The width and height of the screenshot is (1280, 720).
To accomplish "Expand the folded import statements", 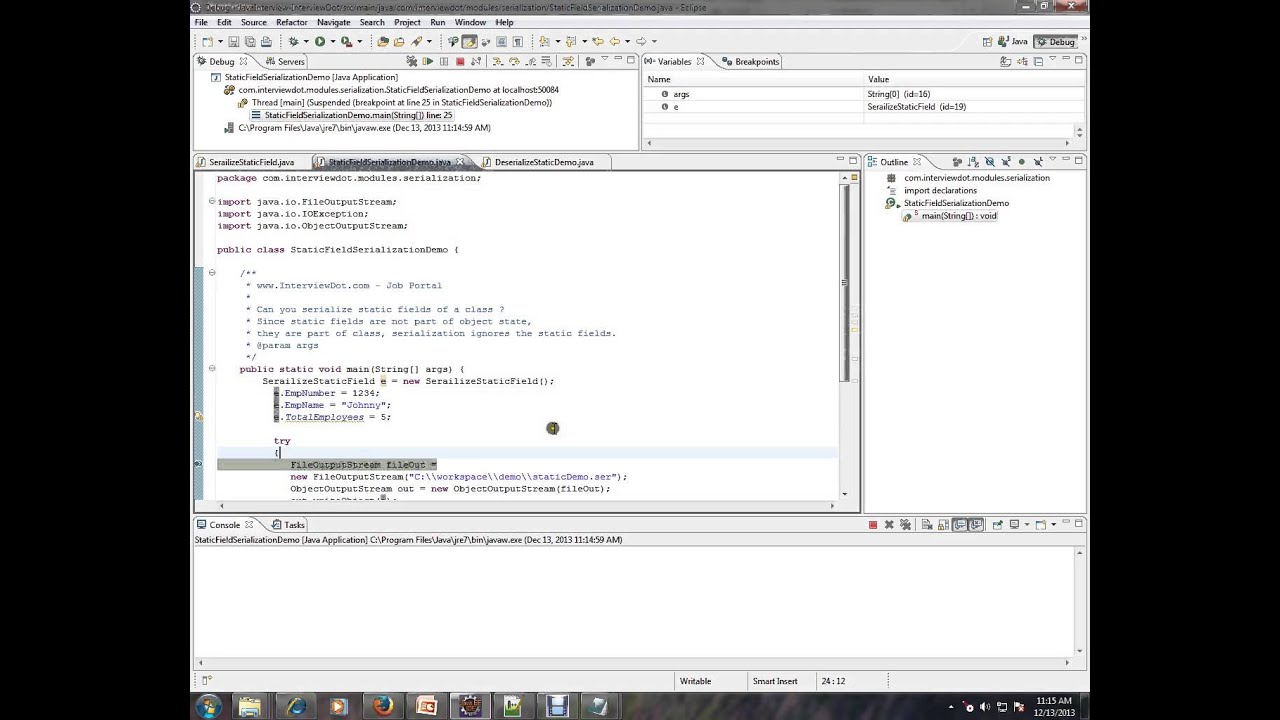I will coord(211,201).
